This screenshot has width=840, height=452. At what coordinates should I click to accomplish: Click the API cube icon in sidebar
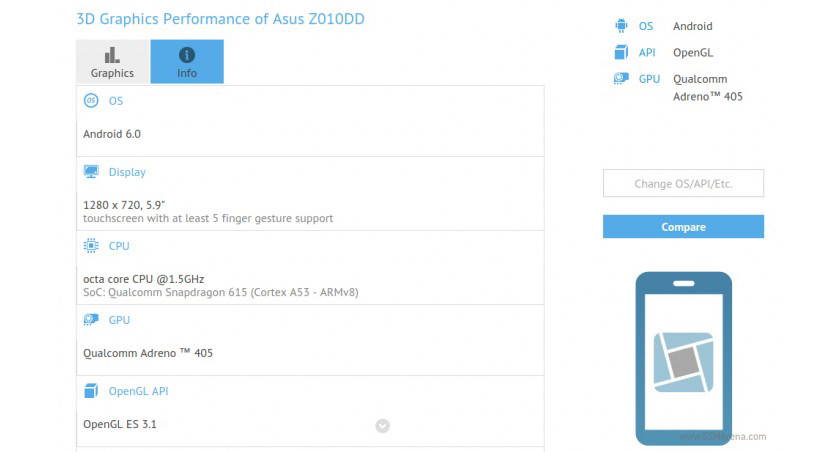pyautogui.click(x=621, y=52)
